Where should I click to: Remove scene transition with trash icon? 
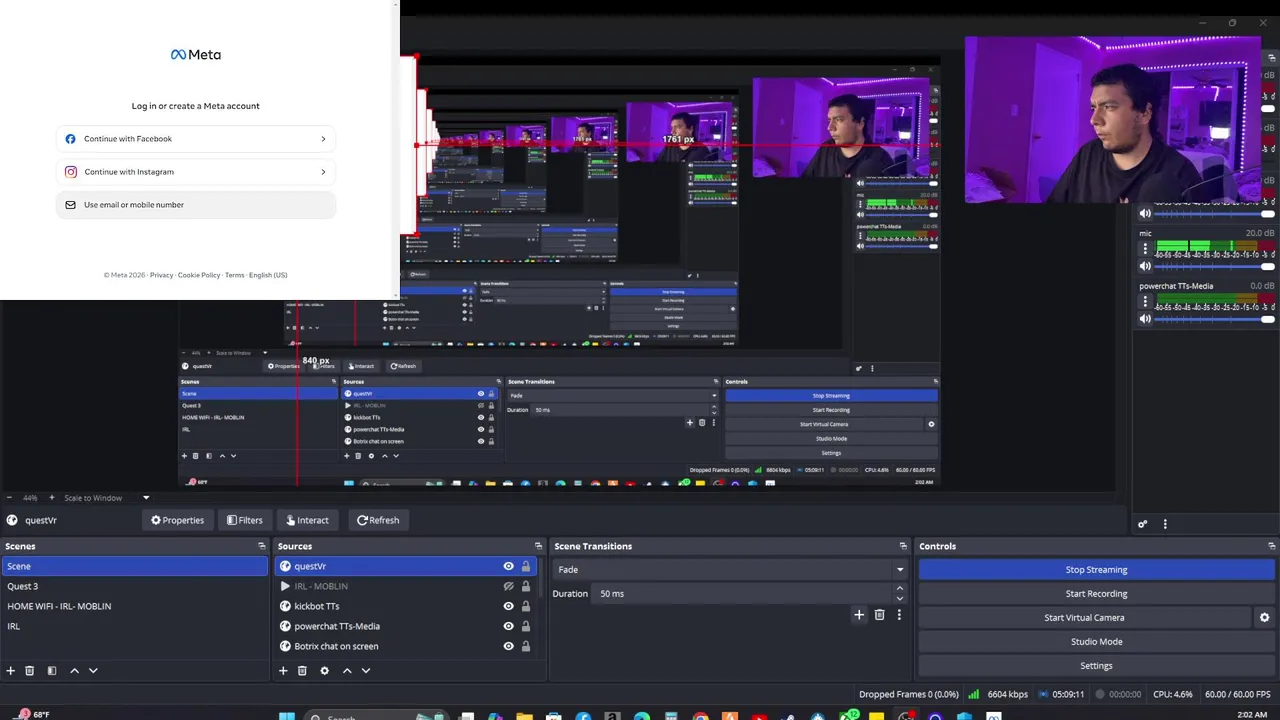click(879, 615)
